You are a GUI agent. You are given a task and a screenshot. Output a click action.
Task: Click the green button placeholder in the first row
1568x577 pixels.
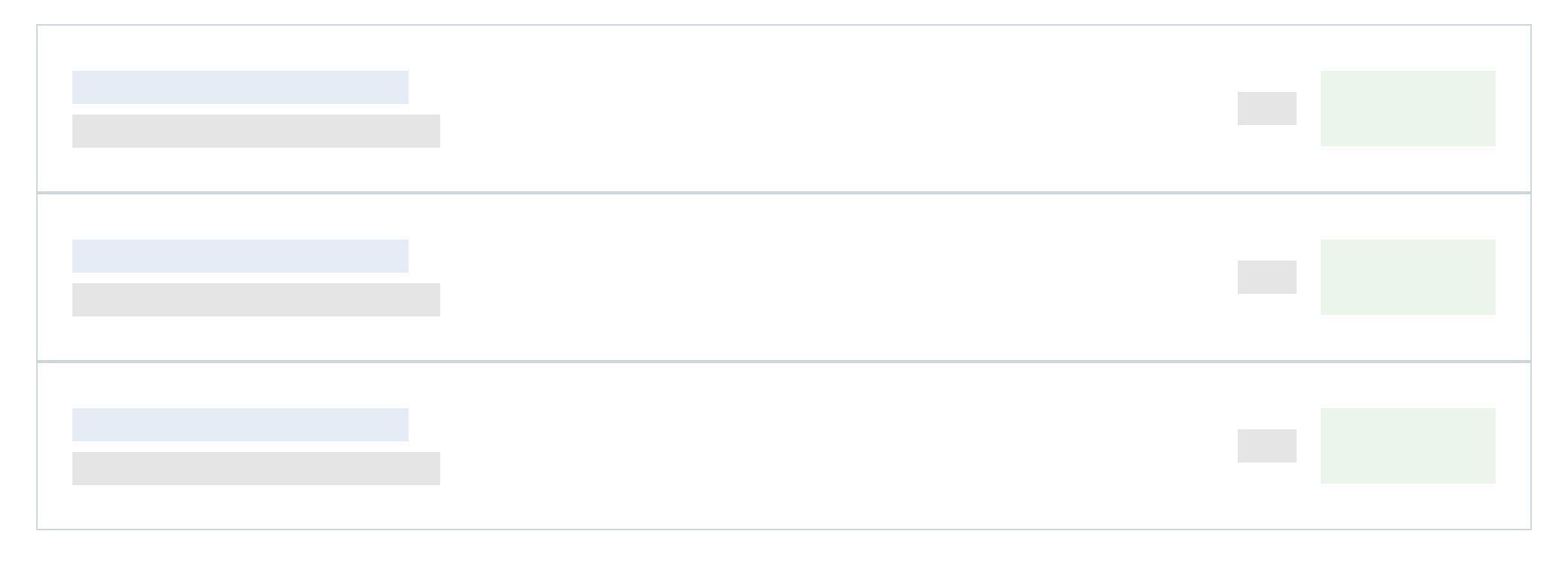pos(1408,108)
